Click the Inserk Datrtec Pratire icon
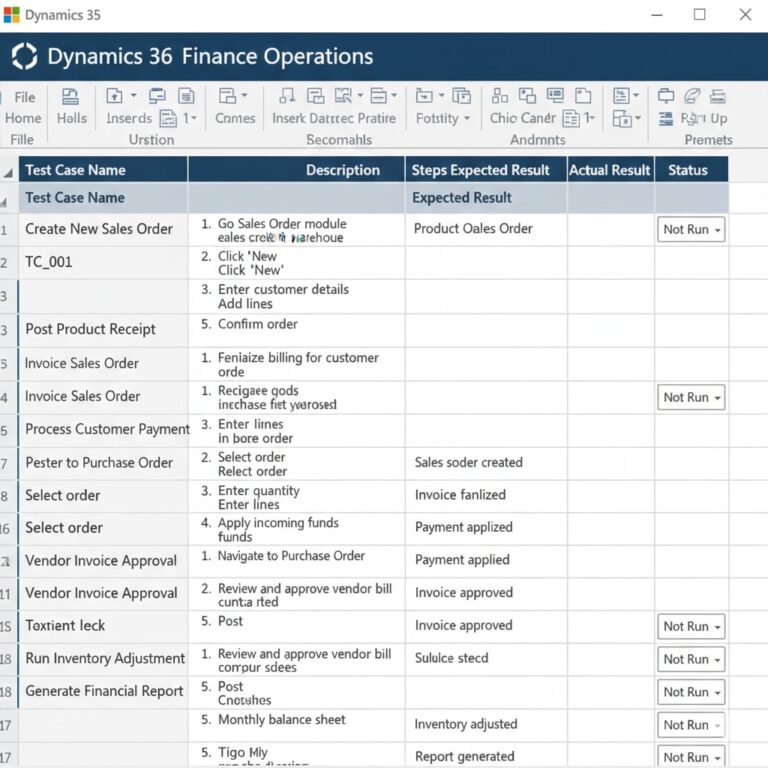This screenshot has height=768, width=768. click(x=287, y=96)
